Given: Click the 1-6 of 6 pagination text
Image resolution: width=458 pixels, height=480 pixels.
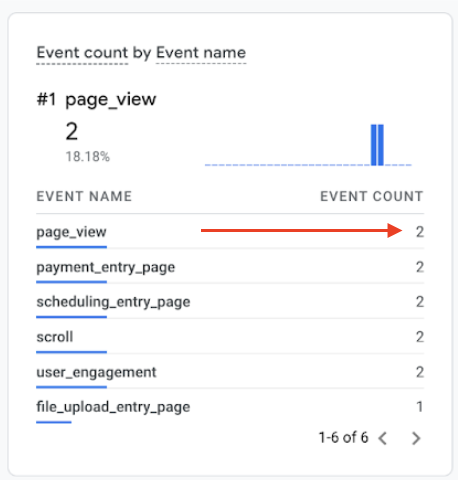Looking at the screenshot, I should click(x=343, y=438).
